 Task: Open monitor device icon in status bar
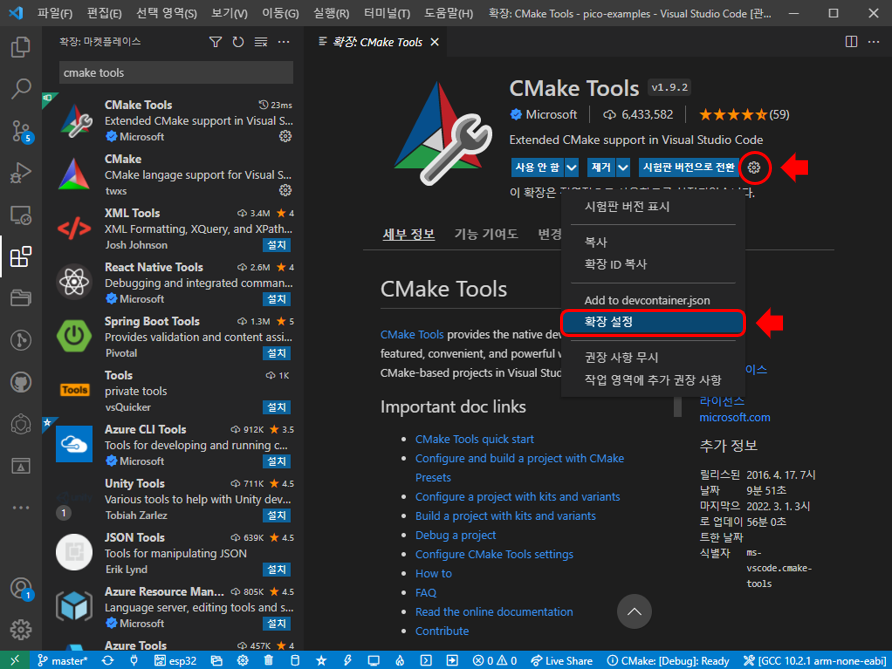point(374,660)
